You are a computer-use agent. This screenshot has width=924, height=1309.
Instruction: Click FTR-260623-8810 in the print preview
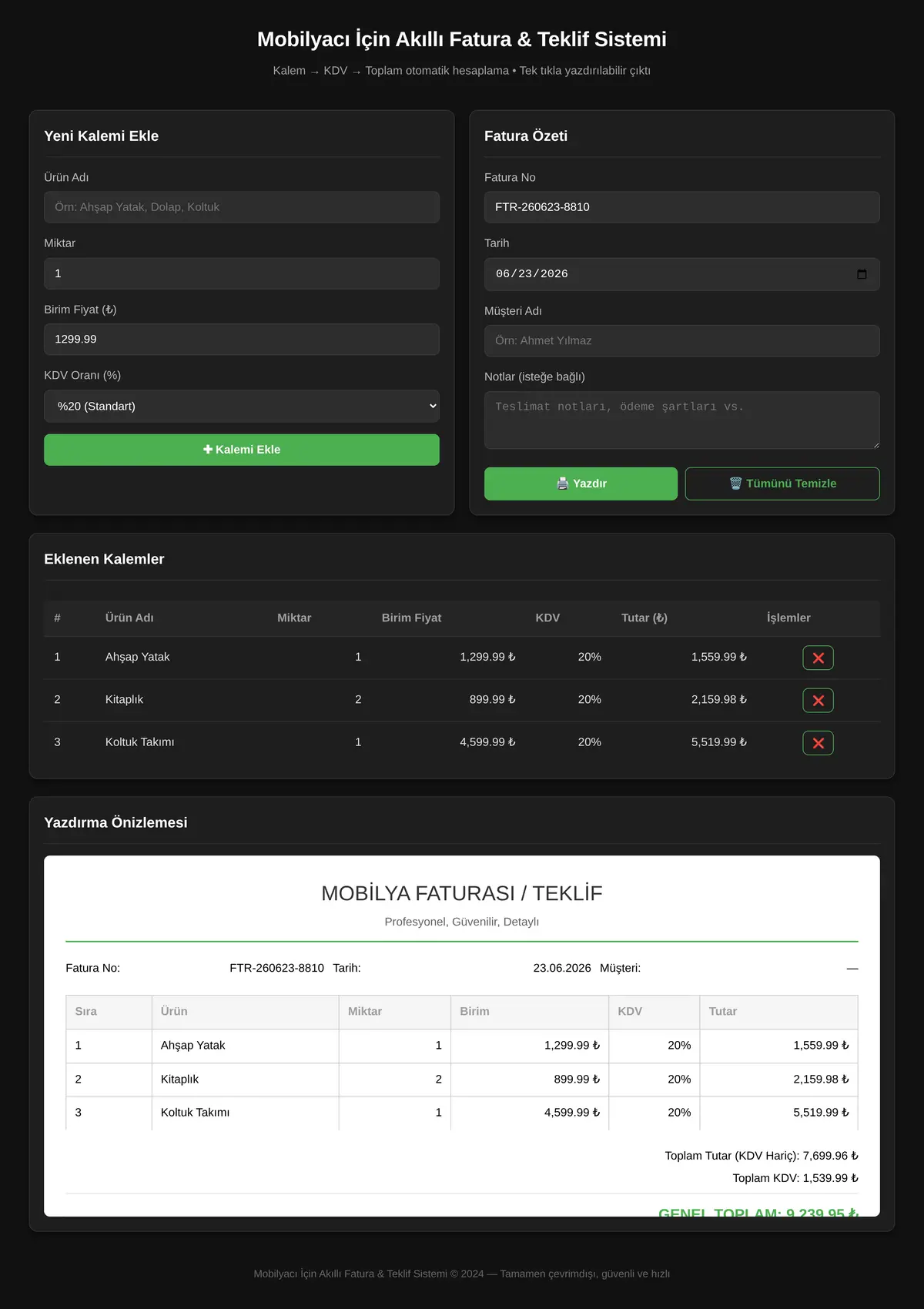[x=276, y=968]
